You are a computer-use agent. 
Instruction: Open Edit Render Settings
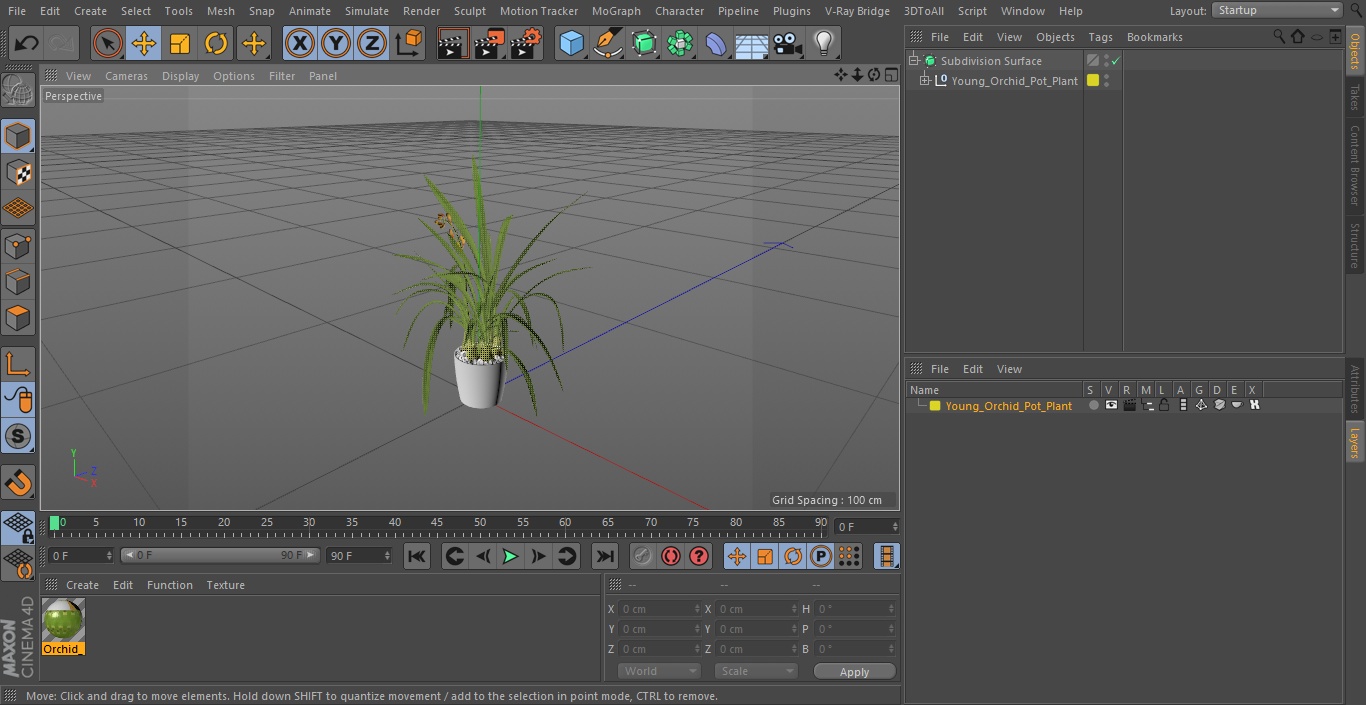click(526, 43)
